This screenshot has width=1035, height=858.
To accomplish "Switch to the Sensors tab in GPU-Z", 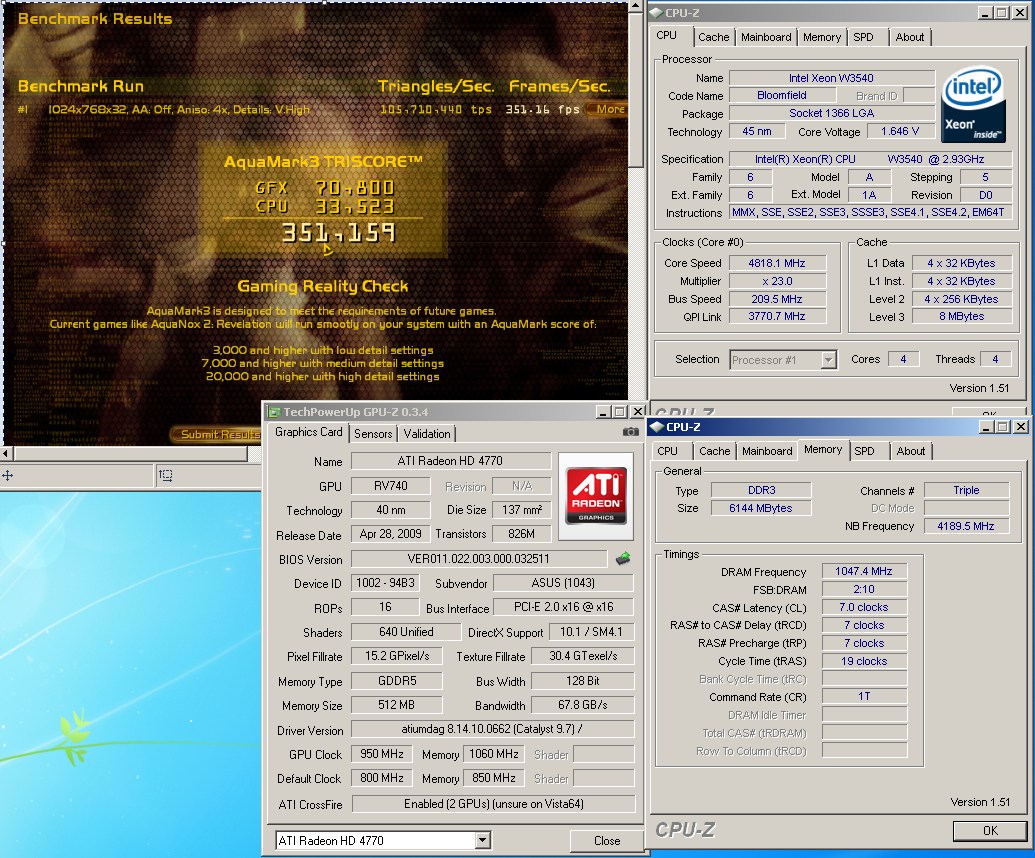I will point(373,434).
